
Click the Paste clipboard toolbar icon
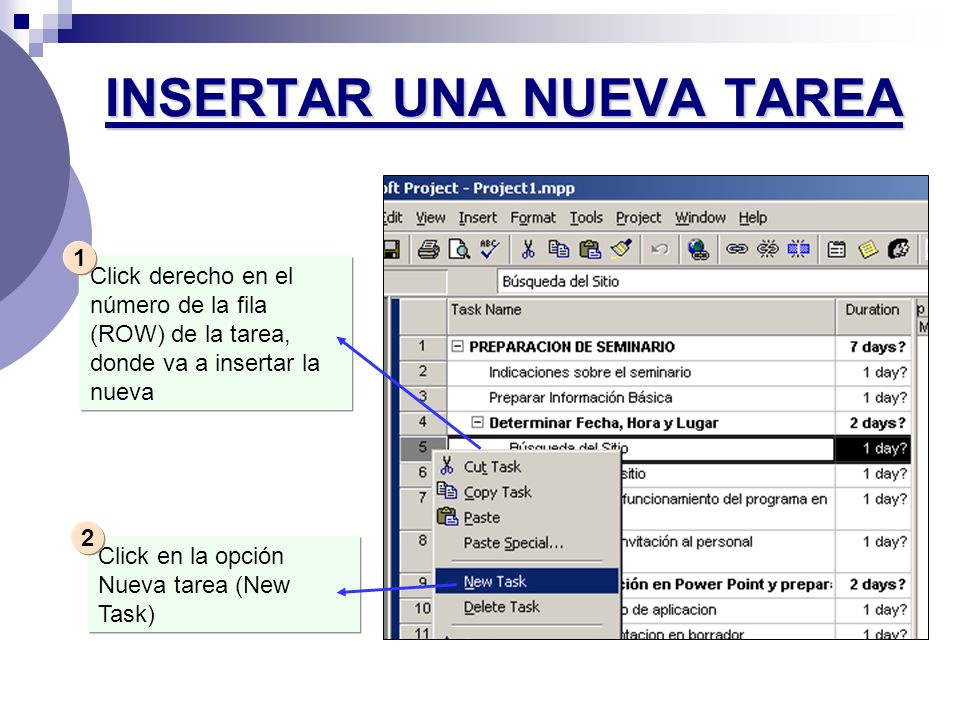[590, 249]
